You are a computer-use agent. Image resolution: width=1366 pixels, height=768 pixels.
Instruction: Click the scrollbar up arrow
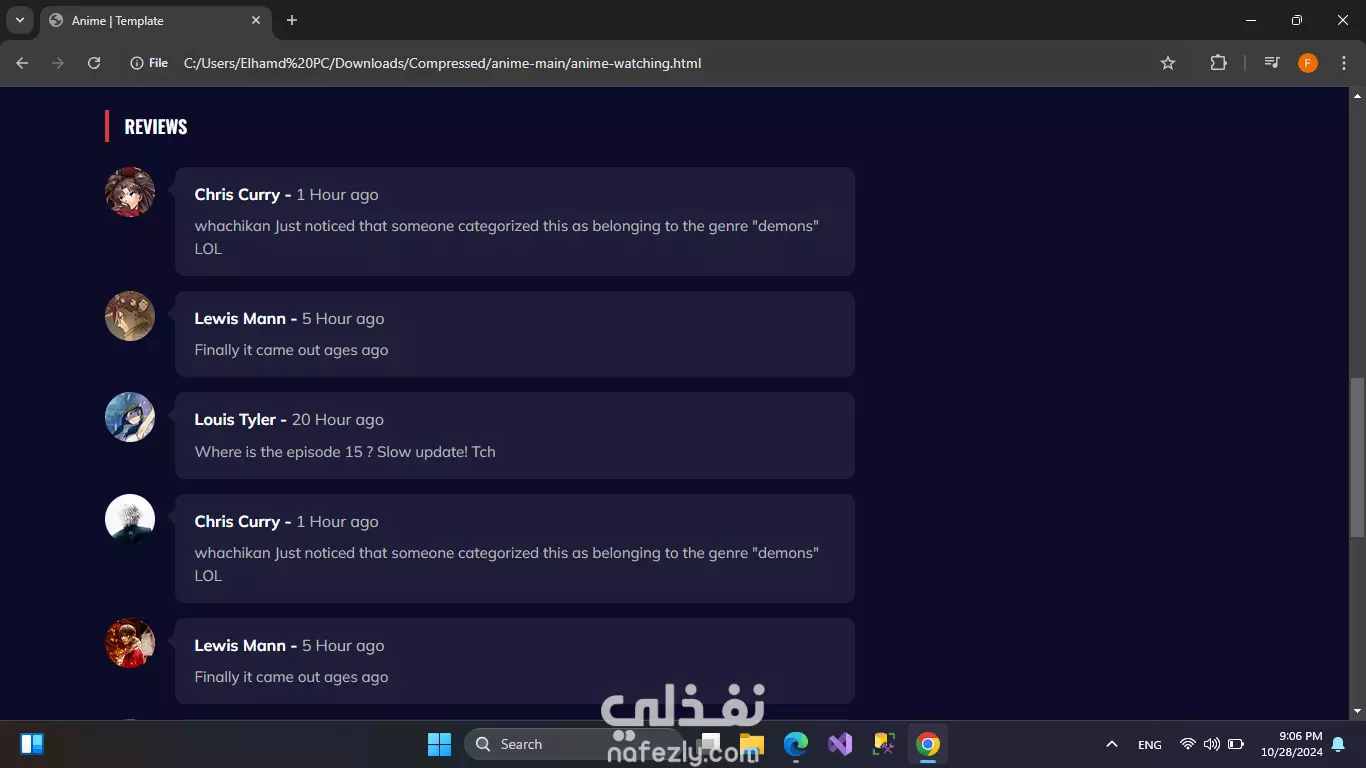coord(1357,96)
